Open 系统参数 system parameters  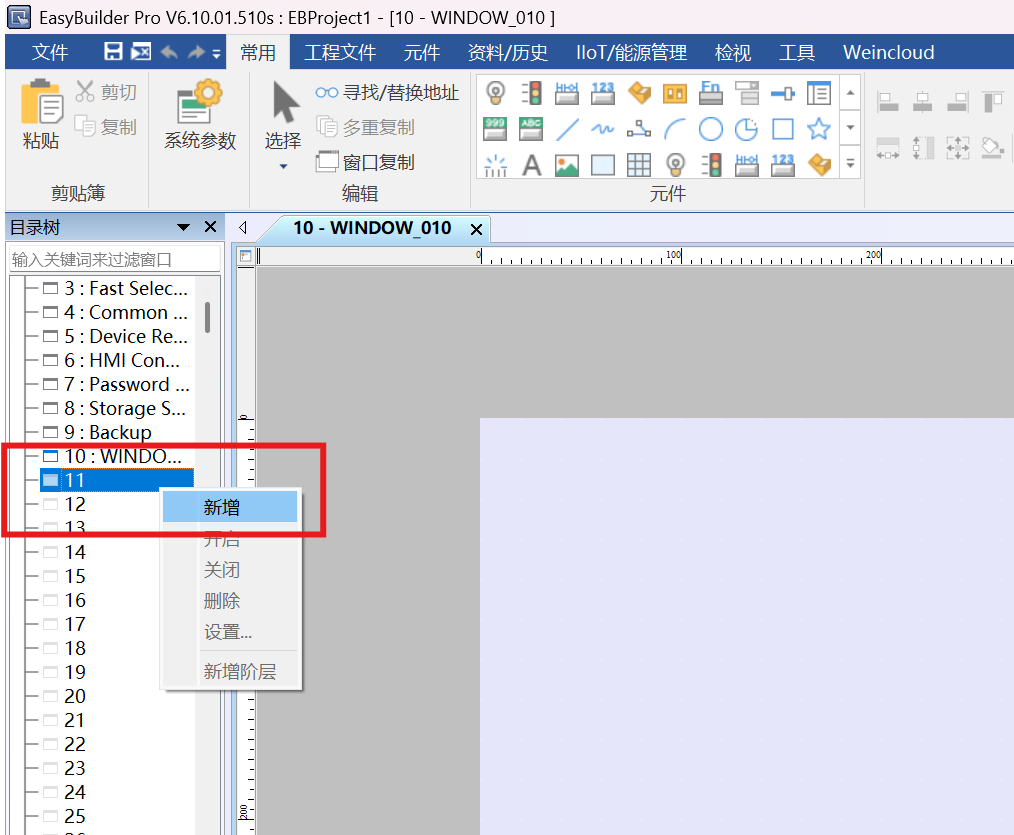tap(200, 114)
